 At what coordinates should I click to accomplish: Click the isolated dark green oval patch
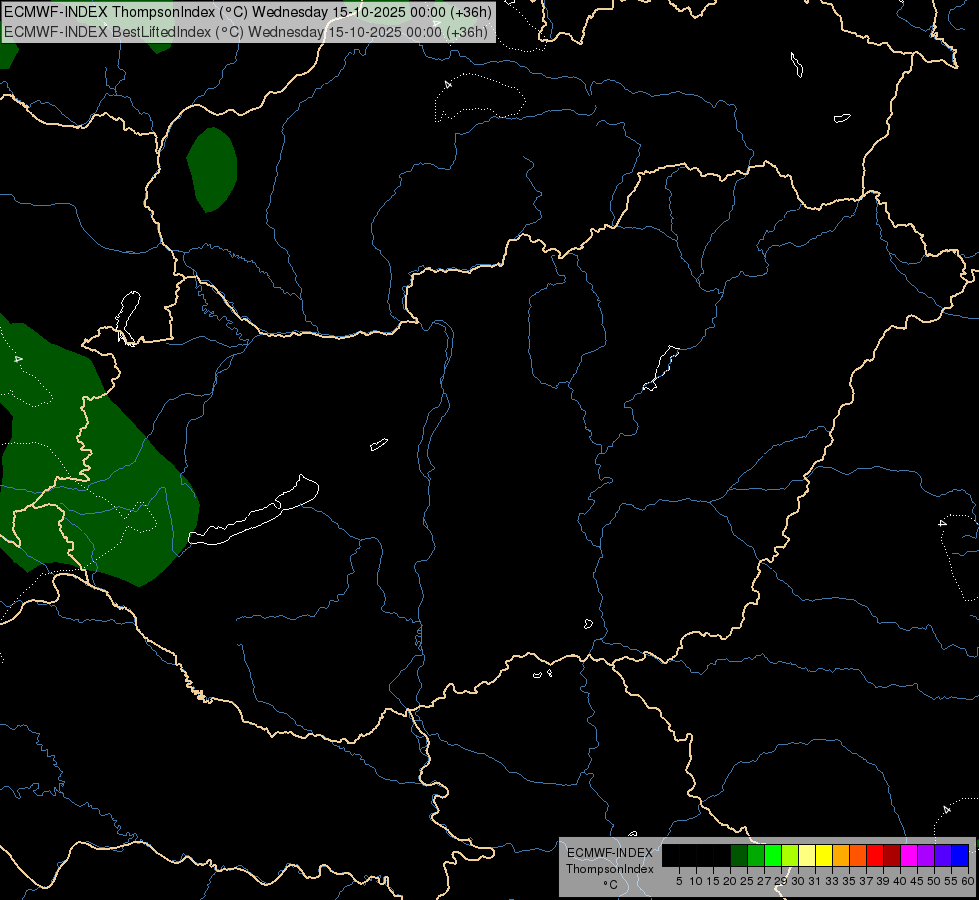(x=212, y=169)
